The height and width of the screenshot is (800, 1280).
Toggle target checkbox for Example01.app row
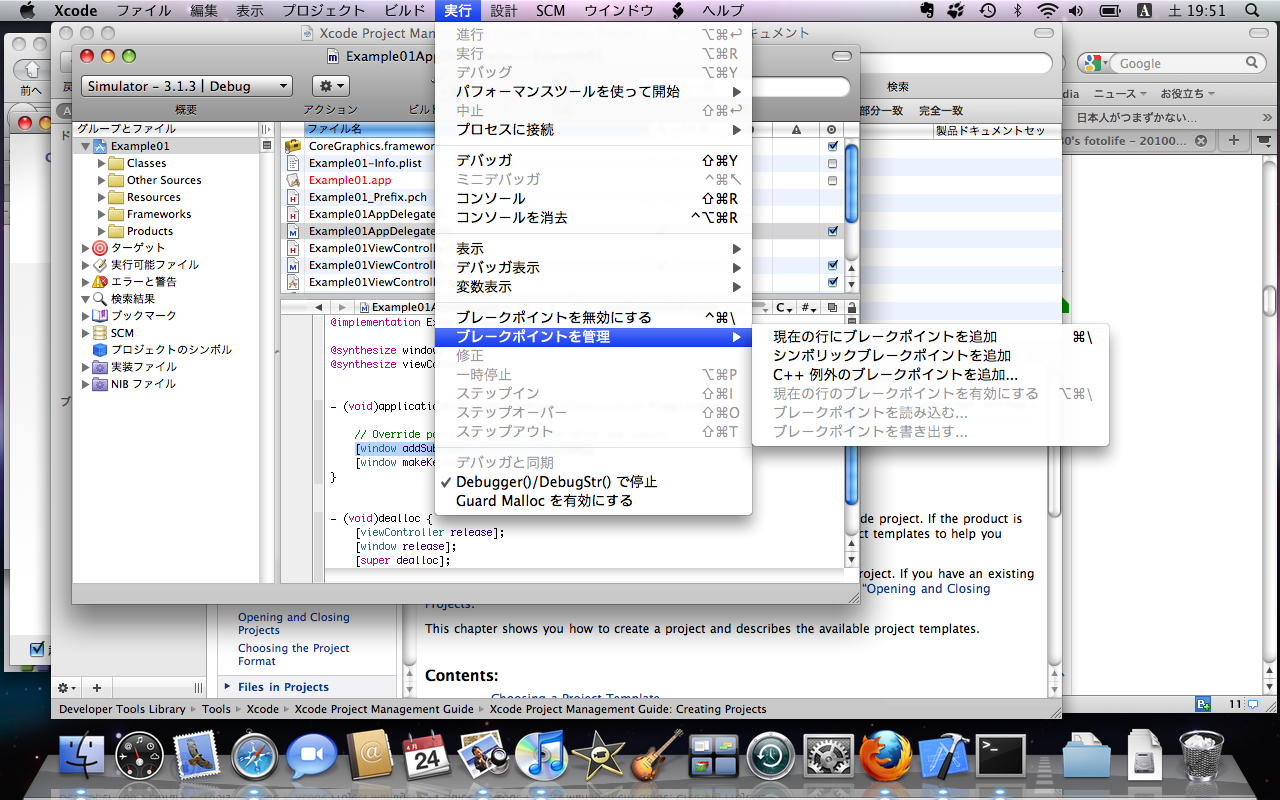[832, 180]
